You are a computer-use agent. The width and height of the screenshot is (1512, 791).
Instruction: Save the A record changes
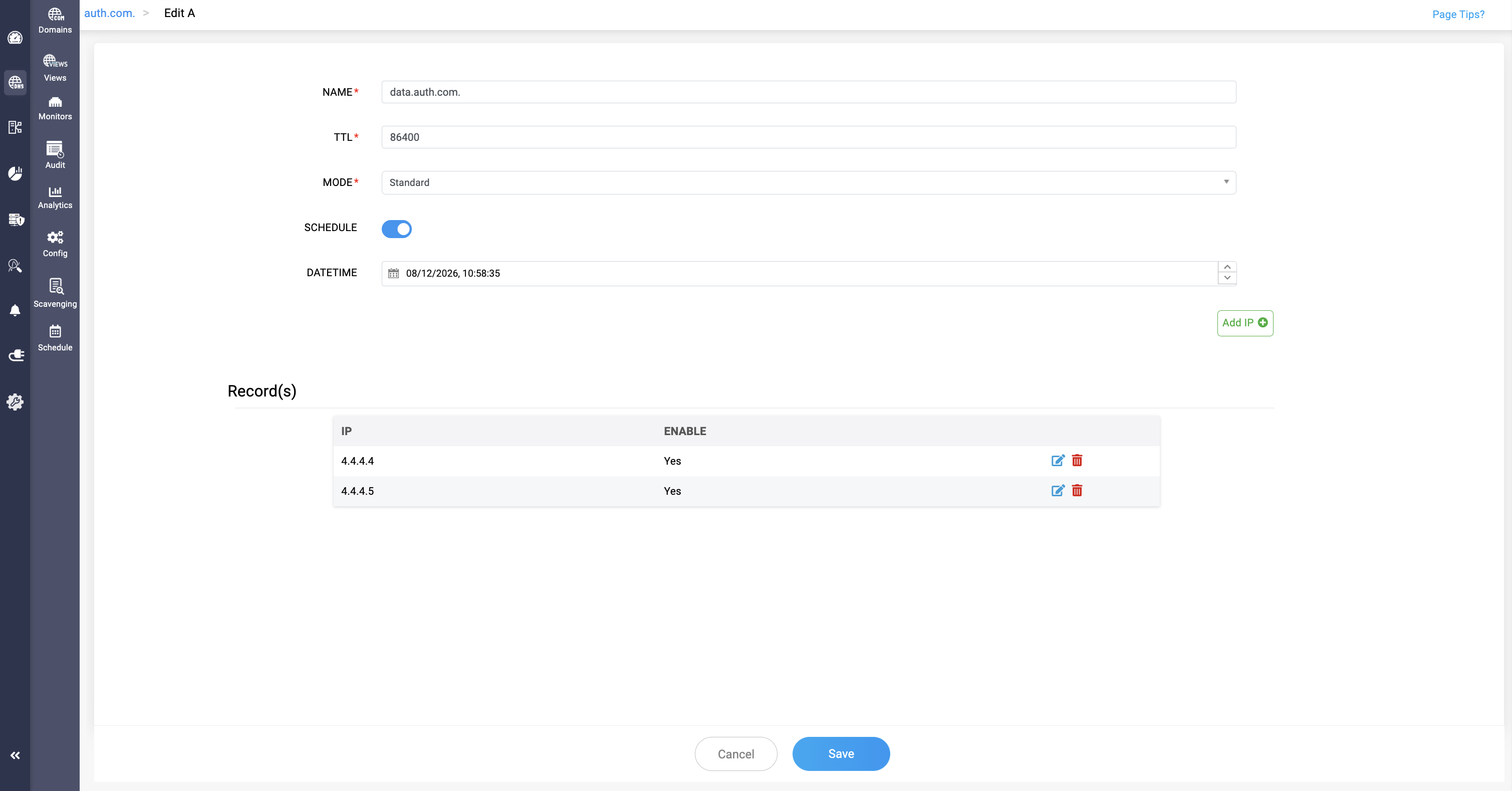pyautogui.click(x=841, y=754)
